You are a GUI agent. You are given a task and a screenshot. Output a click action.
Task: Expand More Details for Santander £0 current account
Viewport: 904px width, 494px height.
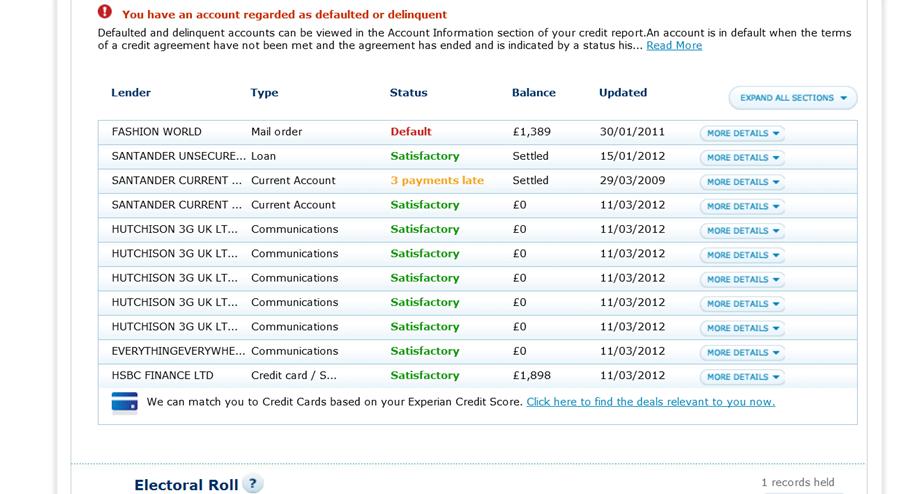tap(742, 207)
